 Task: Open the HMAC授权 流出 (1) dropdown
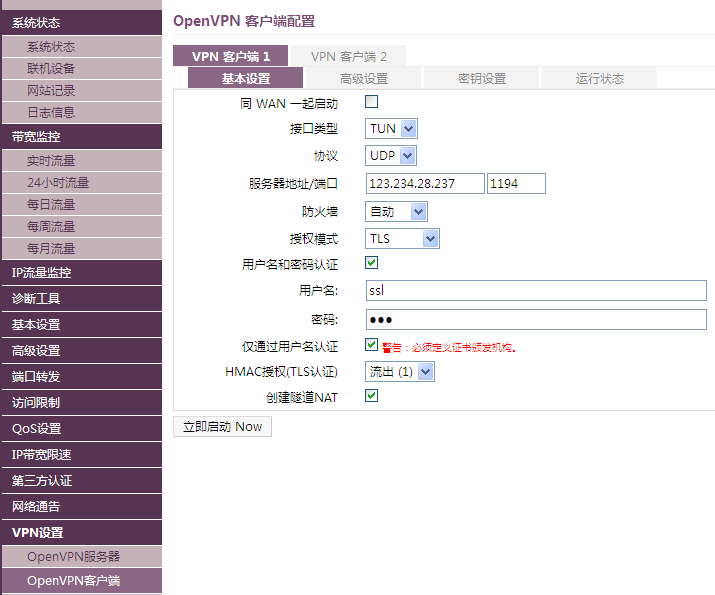[x=399, y=371]
